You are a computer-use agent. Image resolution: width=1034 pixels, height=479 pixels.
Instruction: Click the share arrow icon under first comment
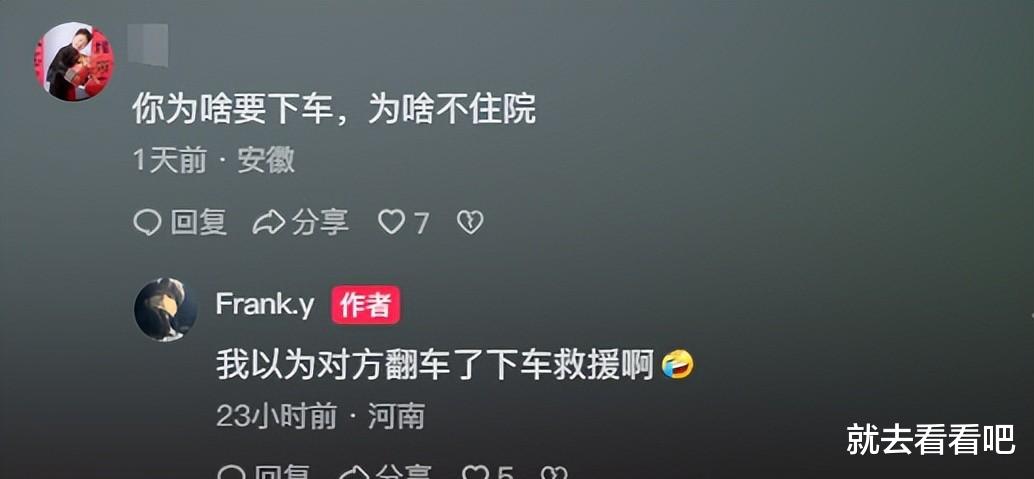pos(268,223)
